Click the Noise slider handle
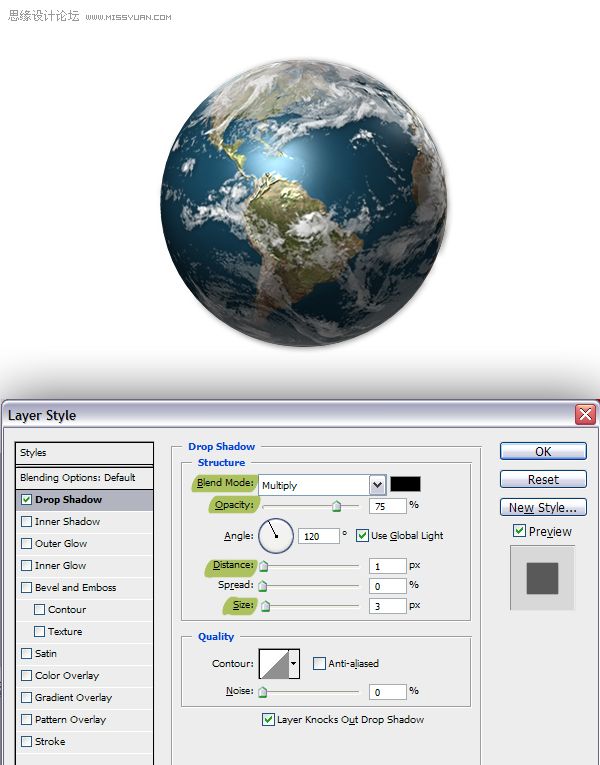Image resolution: width=600 pixels, height=765 pixels. click(262, 691)
